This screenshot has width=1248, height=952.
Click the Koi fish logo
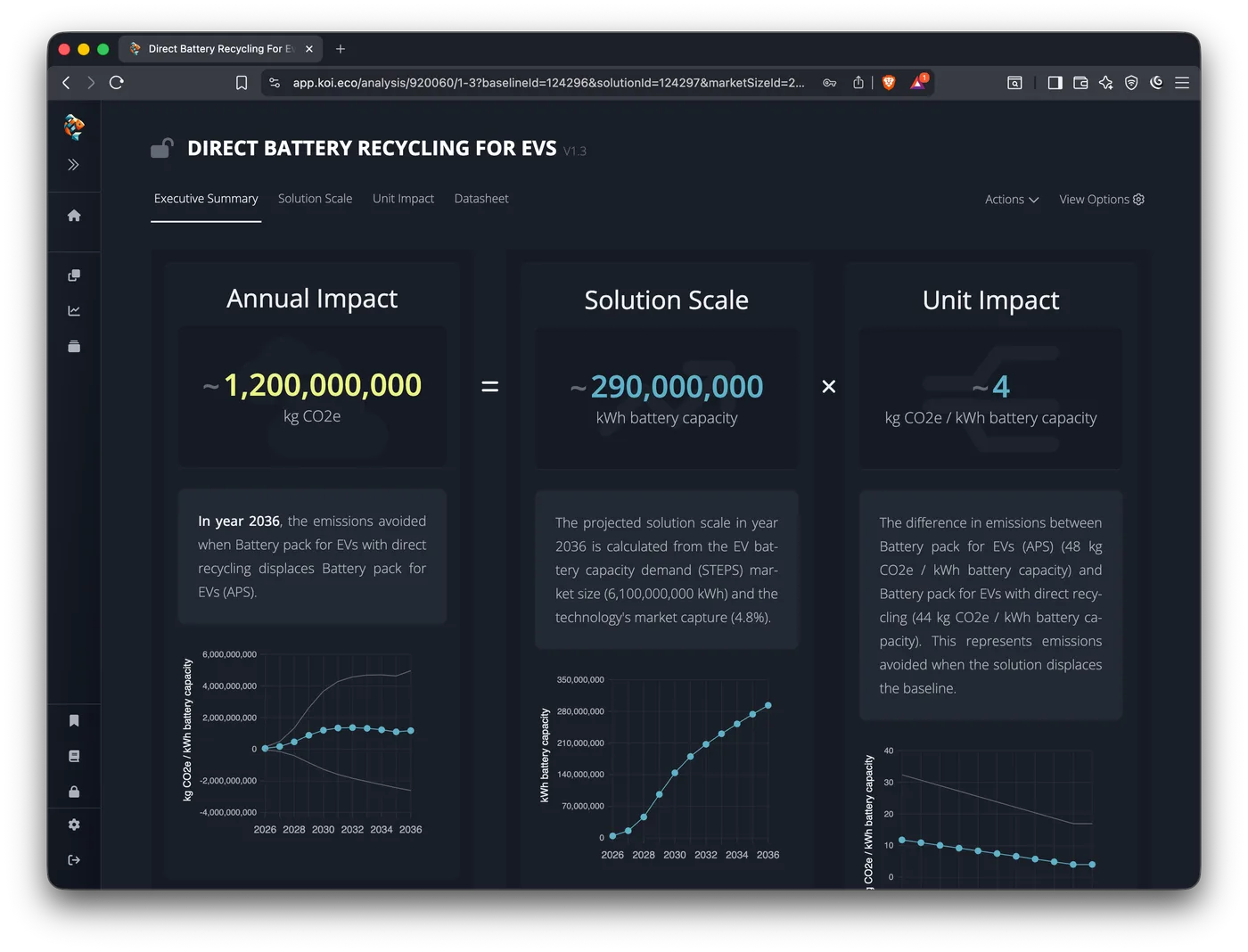[x=75, y=127]
